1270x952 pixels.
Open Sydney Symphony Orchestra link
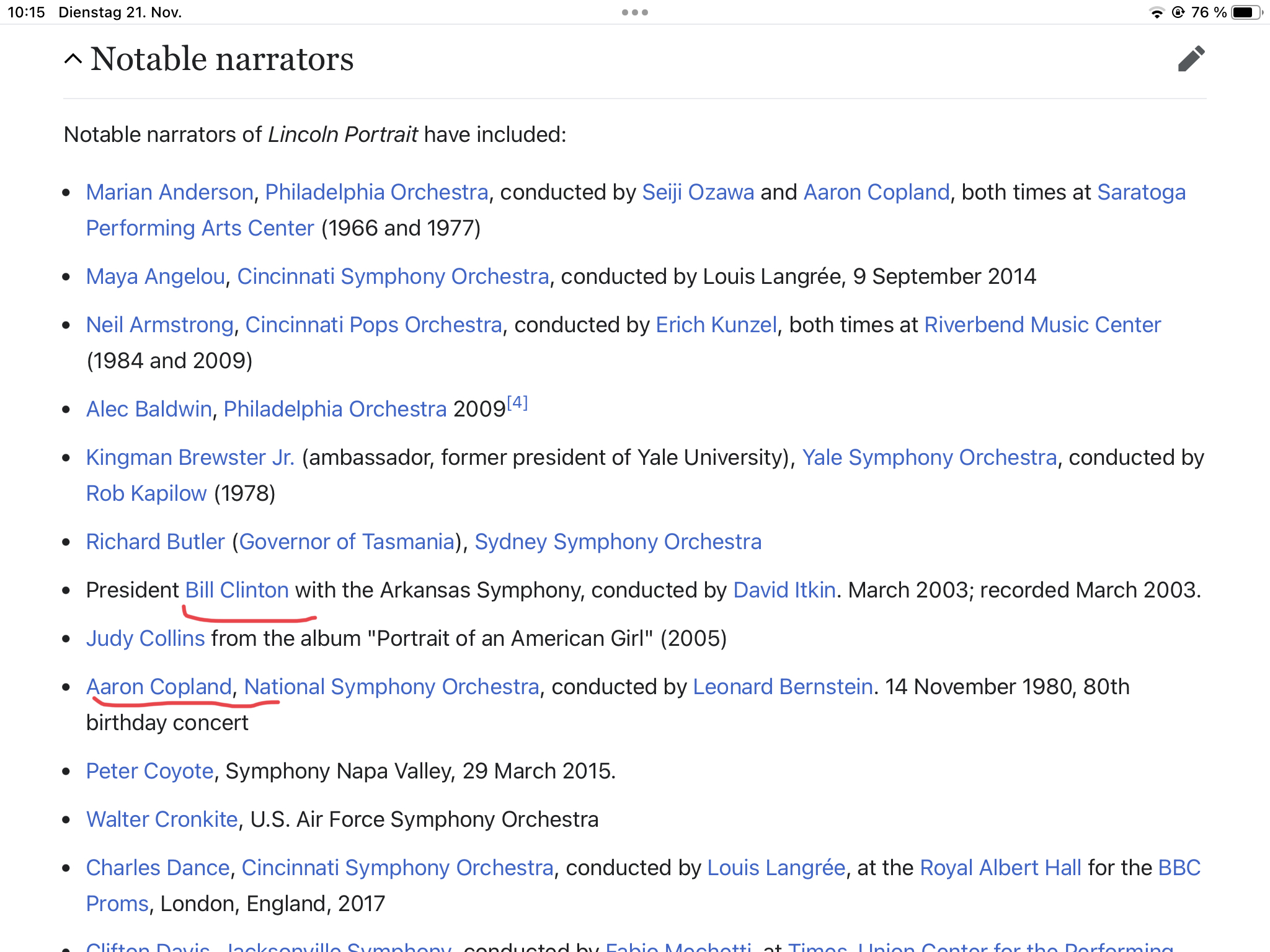[618, 542]
